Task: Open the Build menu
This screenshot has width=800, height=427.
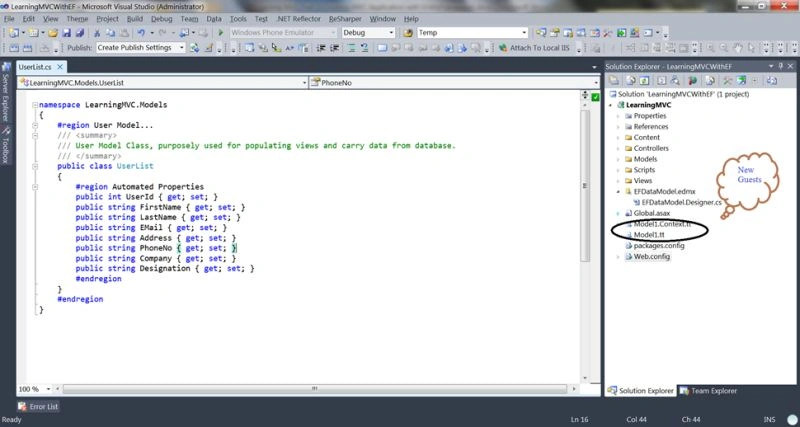Action: [135, 19]
